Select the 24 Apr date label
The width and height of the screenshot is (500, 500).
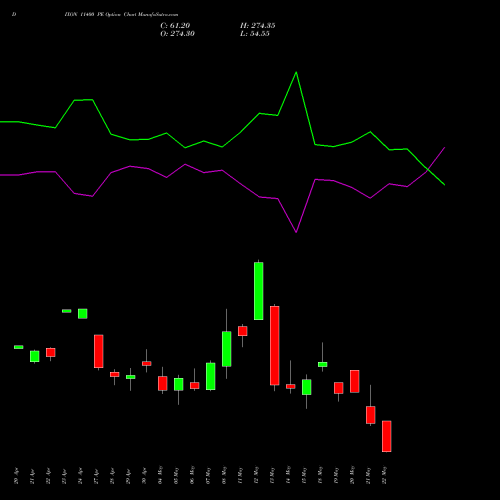(81, 476)
